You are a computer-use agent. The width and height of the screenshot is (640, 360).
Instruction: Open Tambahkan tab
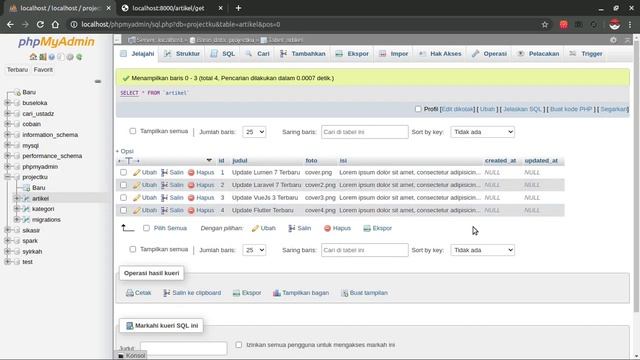[303, 53]
